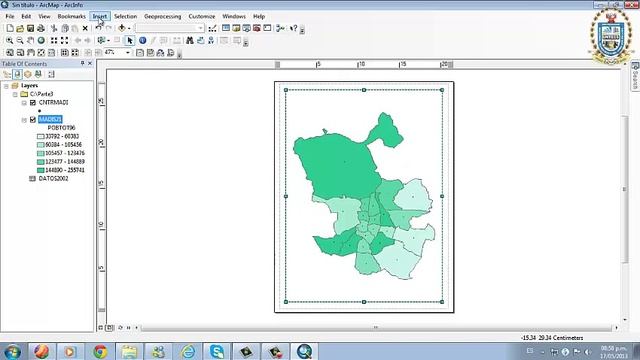Open the Help menu

(x=259, y=16)
